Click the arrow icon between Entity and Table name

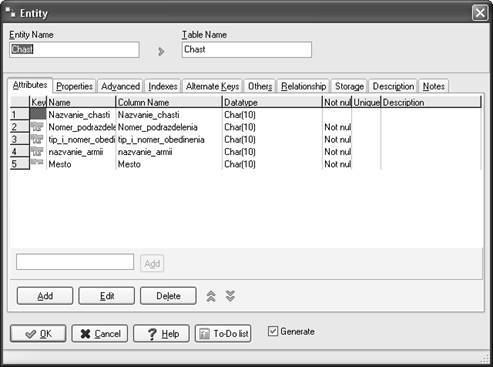[x=161, y=51]
